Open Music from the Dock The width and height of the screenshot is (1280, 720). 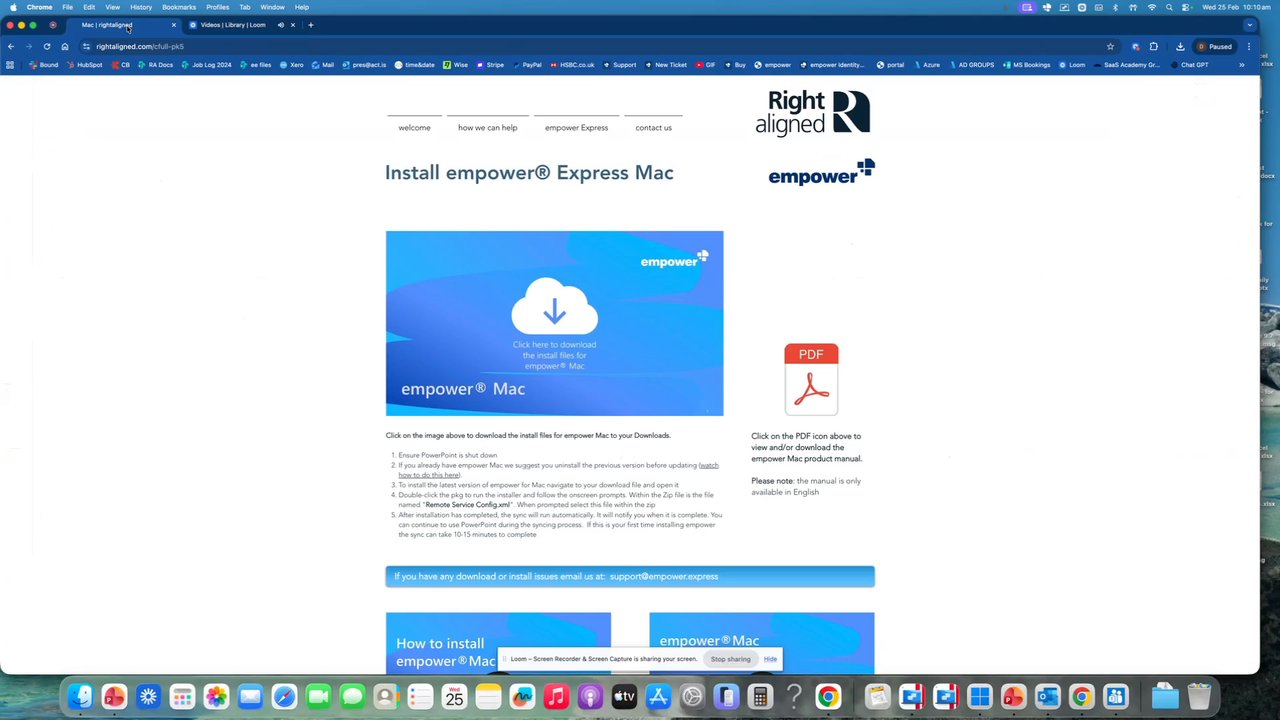[556, 696]
